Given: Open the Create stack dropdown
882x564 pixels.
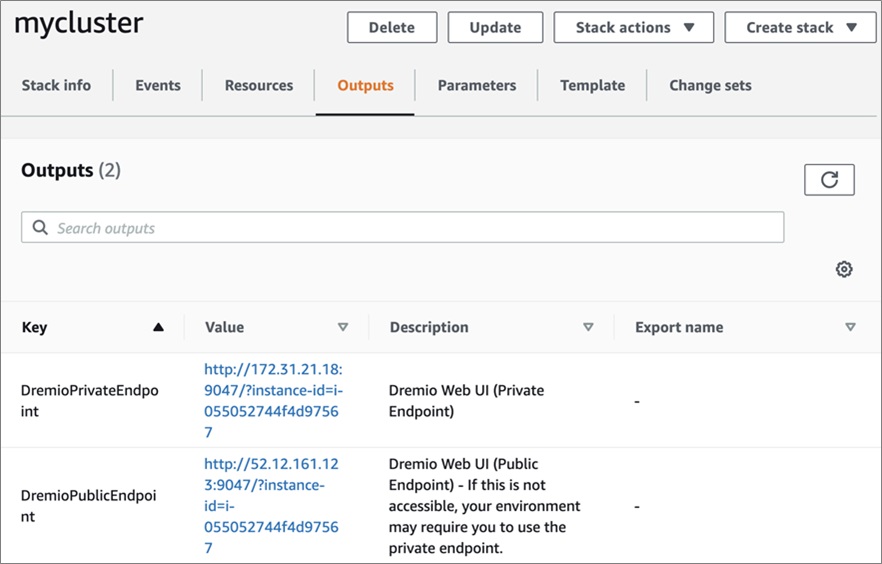Looking at the screenshot, I should tap(800, 28).
